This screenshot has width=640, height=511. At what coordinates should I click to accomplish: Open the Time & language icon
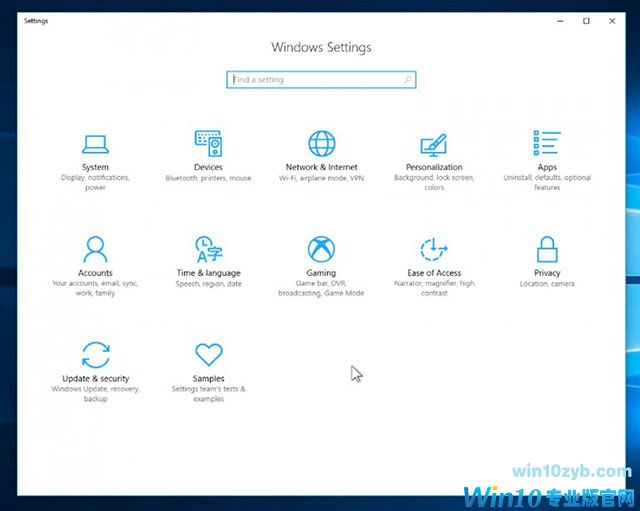209,249
